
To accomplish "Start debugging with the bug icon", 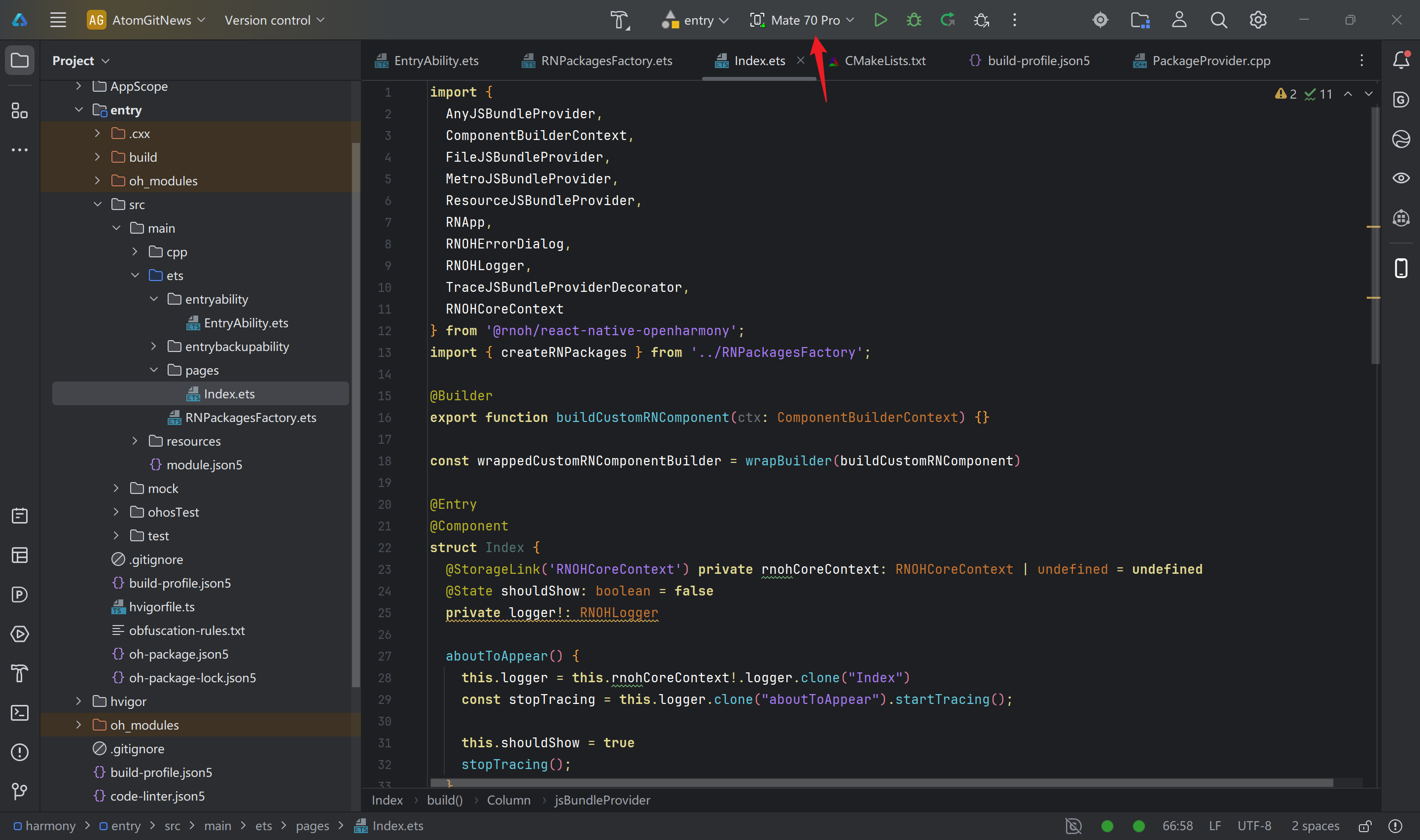I will [x=914, y=20].
